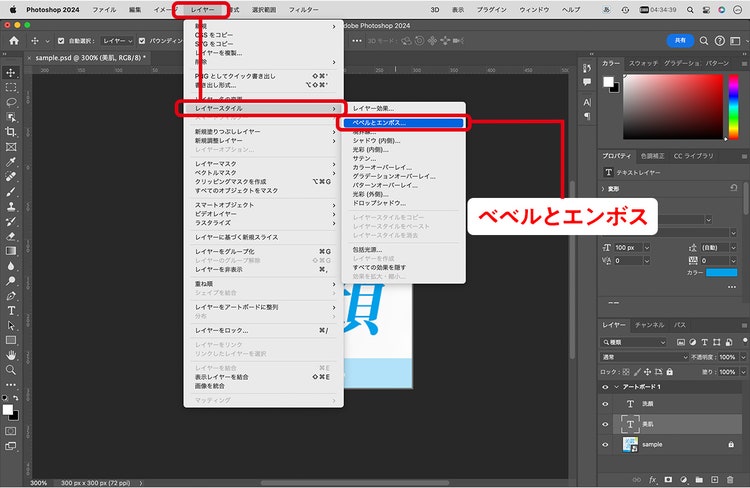The height and width of the screenshot is (488, 750).
Task: Click the rainbow hue slider strip
Action: 733,107
